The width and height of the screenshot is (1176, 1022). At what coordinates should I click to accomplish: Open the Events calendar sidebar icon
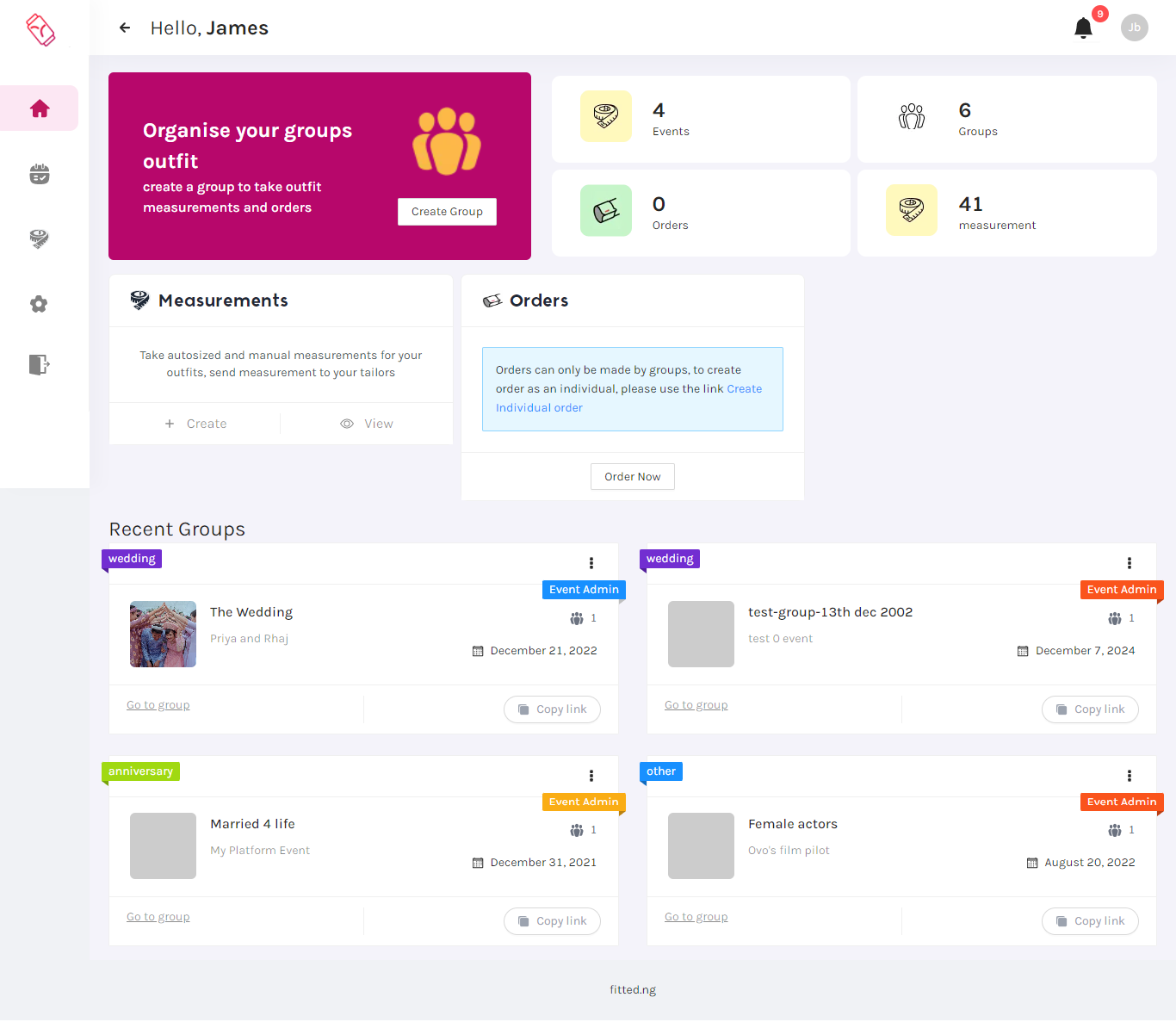[40, 174]
